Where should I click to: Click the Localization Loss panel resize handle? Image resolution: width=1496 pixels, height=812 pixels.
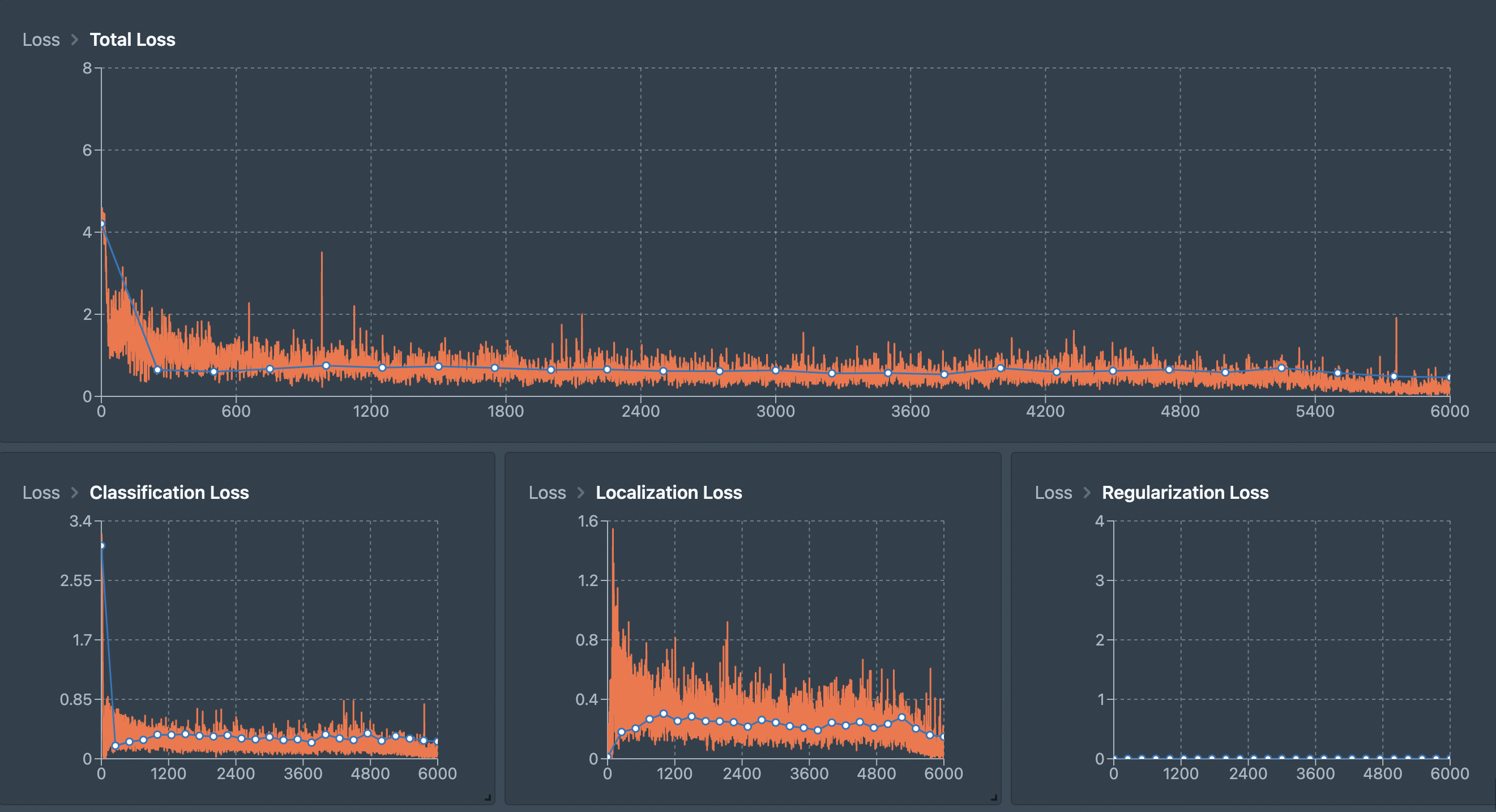(x=994, y=797)
